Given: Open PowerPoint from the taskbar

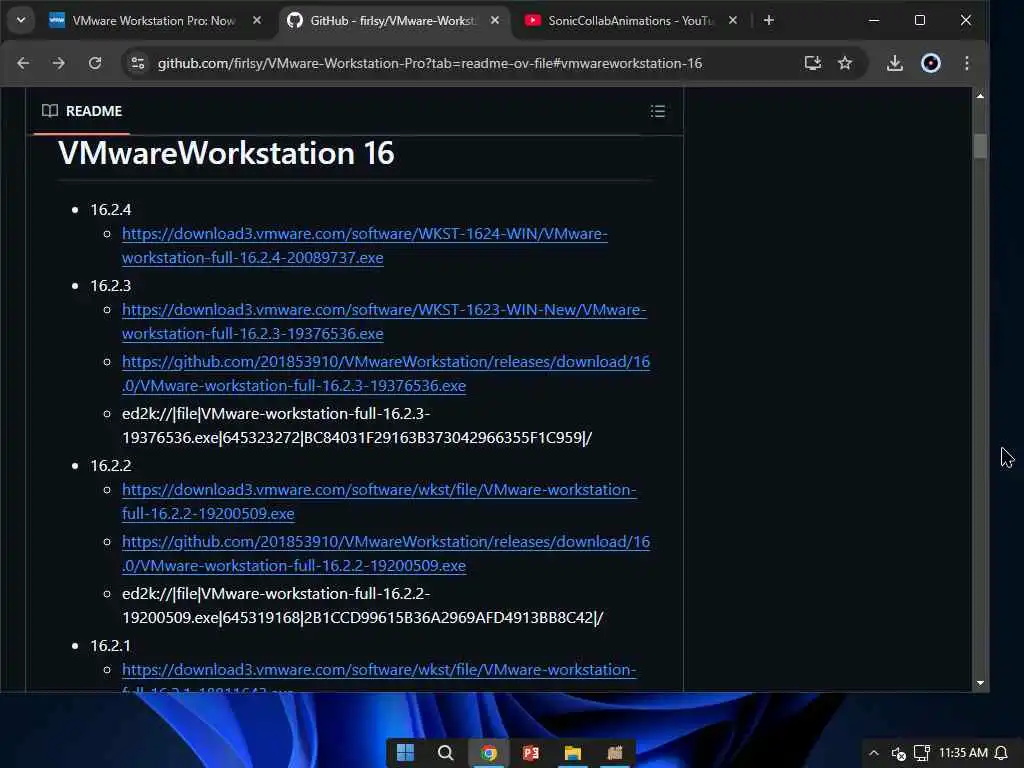Looking at the screenshot, I should point(531,753).
